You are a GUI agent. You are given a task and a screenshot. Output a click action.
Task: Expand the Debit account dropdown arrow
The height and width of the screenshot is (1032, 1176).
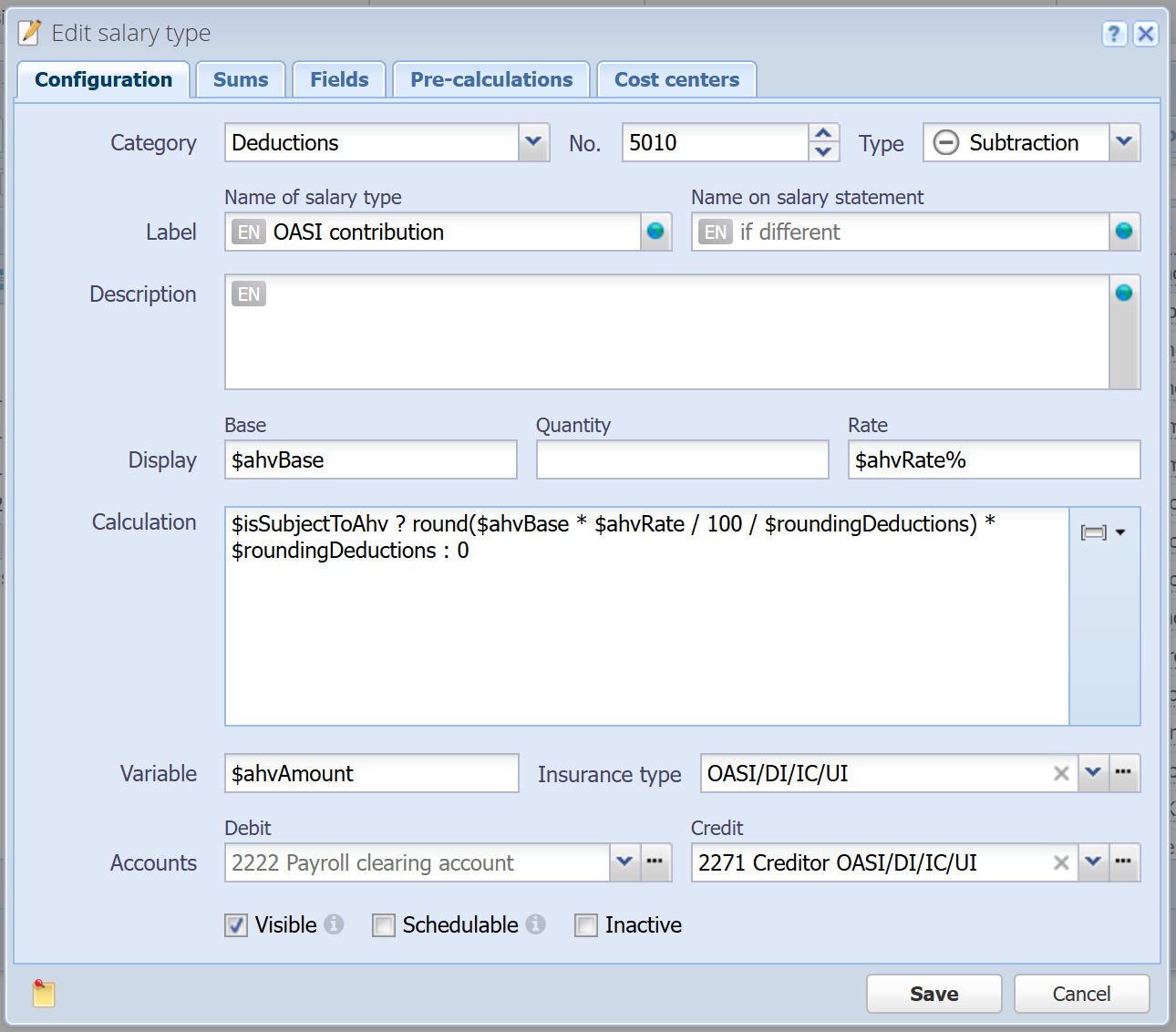tap(624, 862)
